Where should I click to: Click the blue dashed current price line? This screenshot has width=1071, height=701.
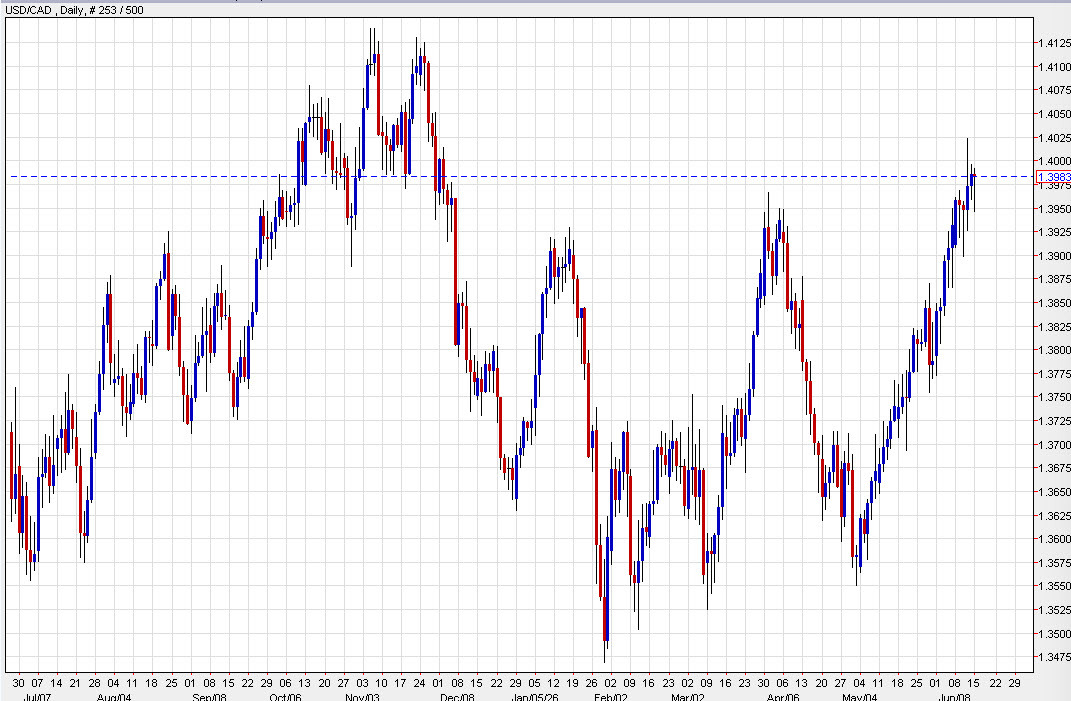(523, 177)
